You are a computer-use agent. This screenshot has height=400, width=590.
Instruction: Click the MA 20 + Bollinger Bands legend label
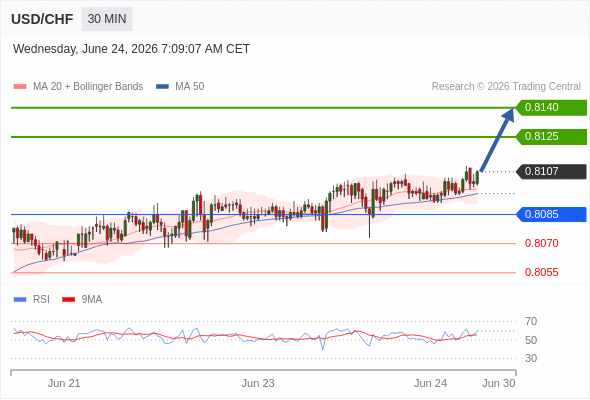[x=88, y=87]
